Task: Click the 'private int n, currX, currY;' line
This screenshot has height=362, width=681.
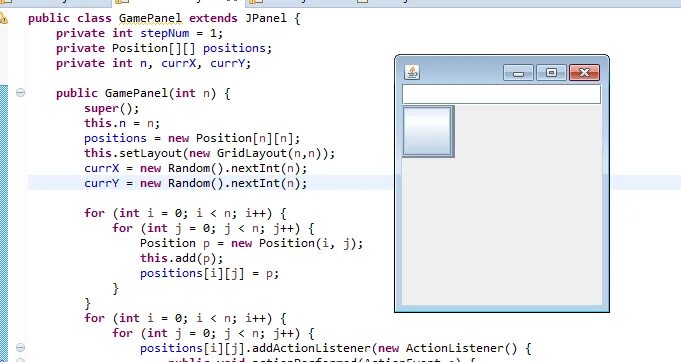Action: 154,63
